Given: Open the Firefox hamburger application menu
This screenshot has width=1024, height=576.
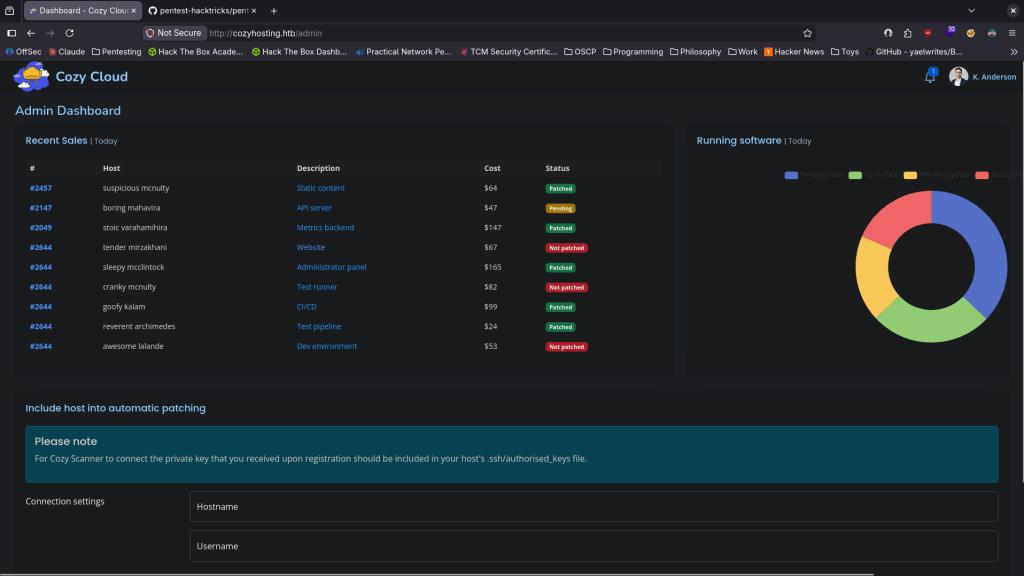Looking at the screenshot, I should (x=1010, y=33).
